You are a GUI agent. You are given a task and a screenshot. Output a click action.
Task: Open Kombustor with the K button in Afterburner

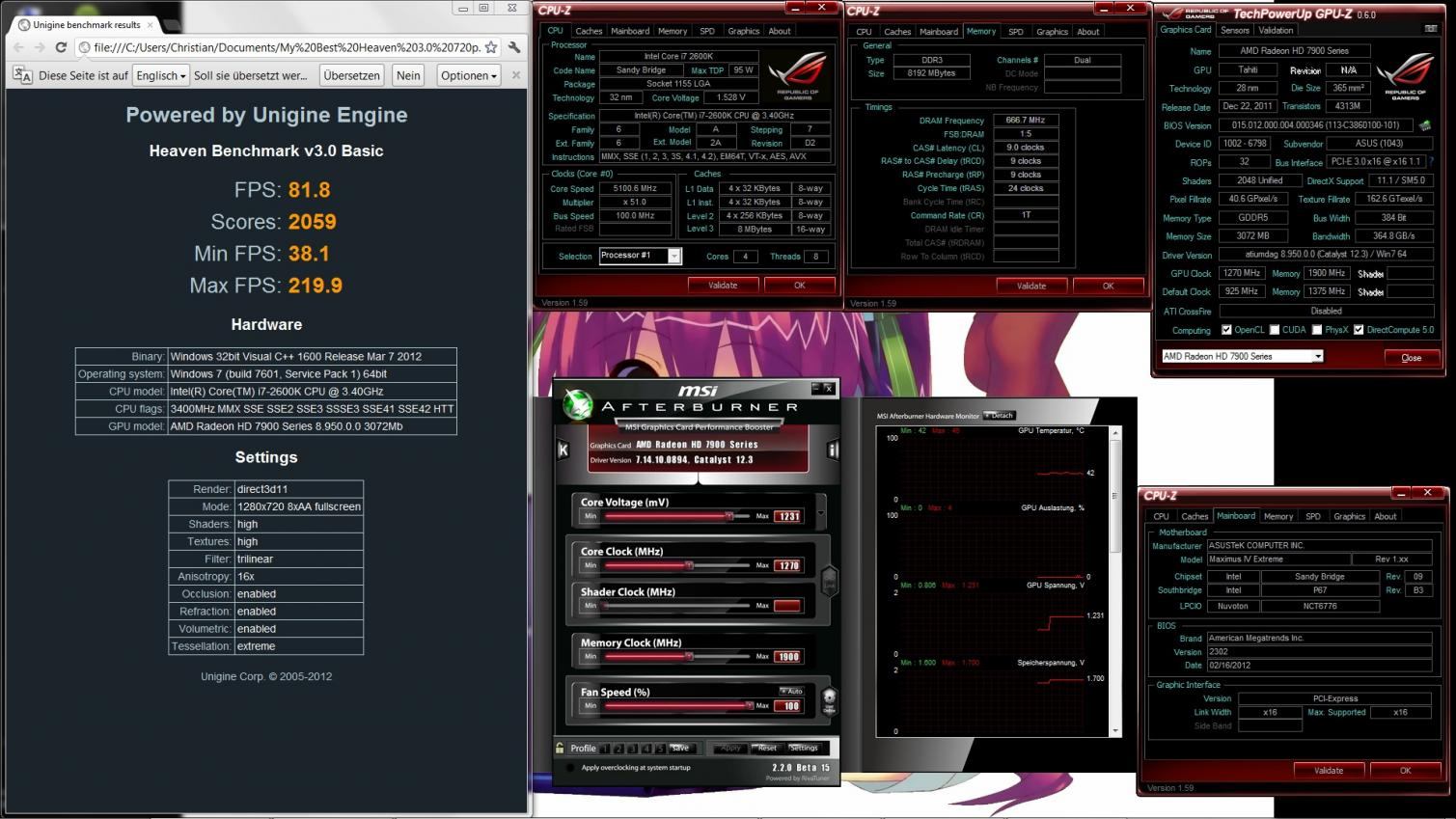click(563, 450)
